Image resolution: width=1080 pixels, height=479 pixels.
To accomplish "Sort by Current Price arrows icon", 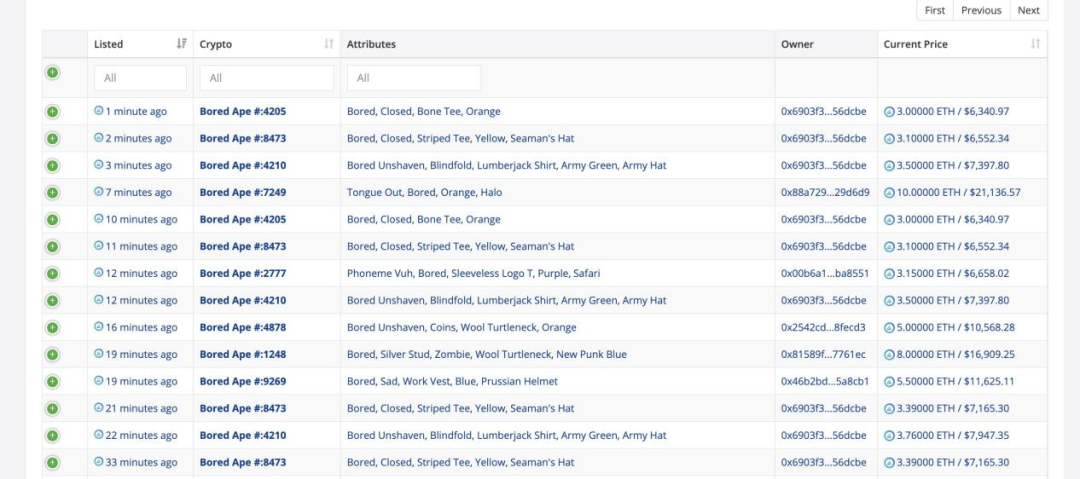I will 1035,44.
